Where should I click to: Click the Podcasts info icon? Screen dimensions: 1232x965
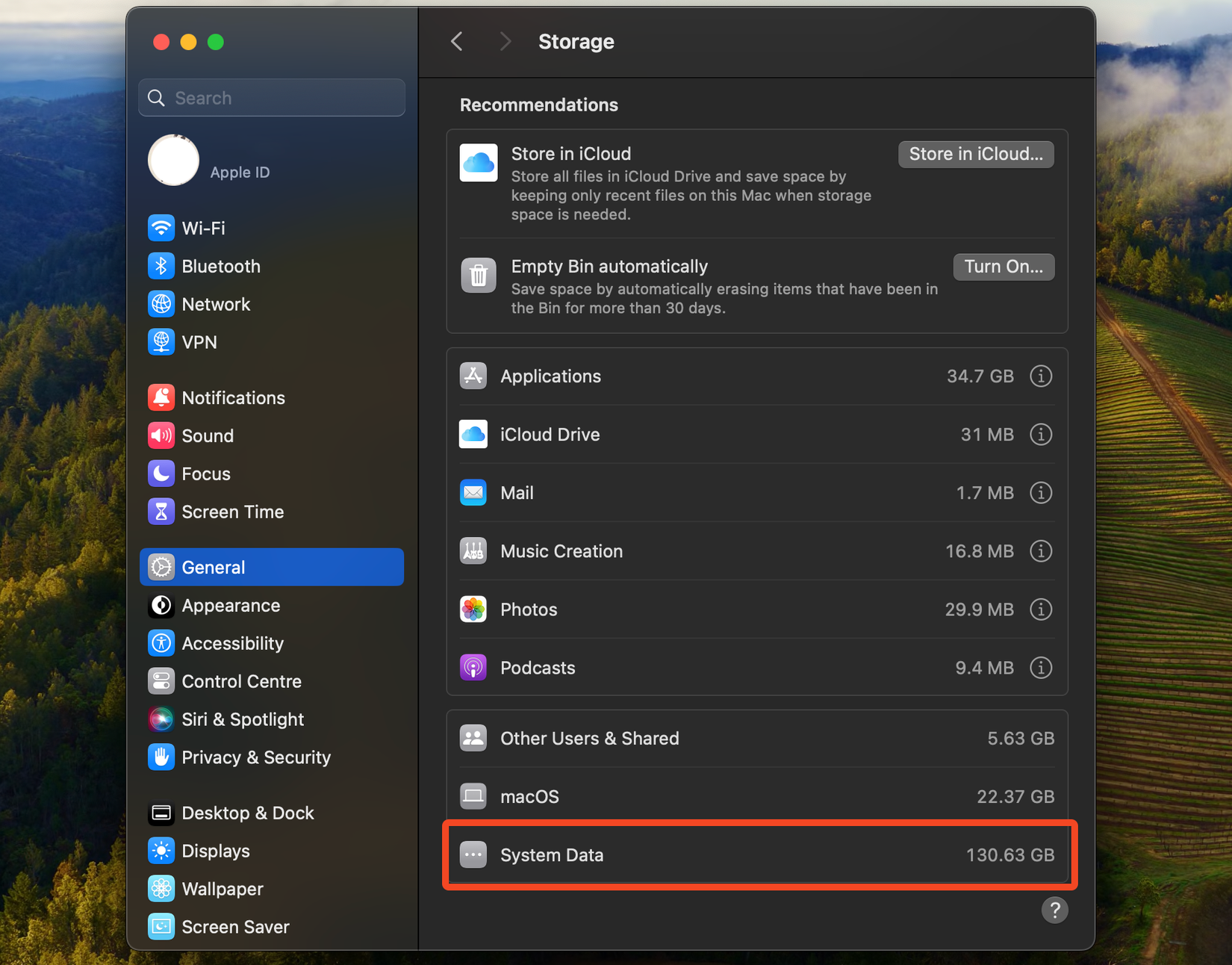click(1040, 668)
